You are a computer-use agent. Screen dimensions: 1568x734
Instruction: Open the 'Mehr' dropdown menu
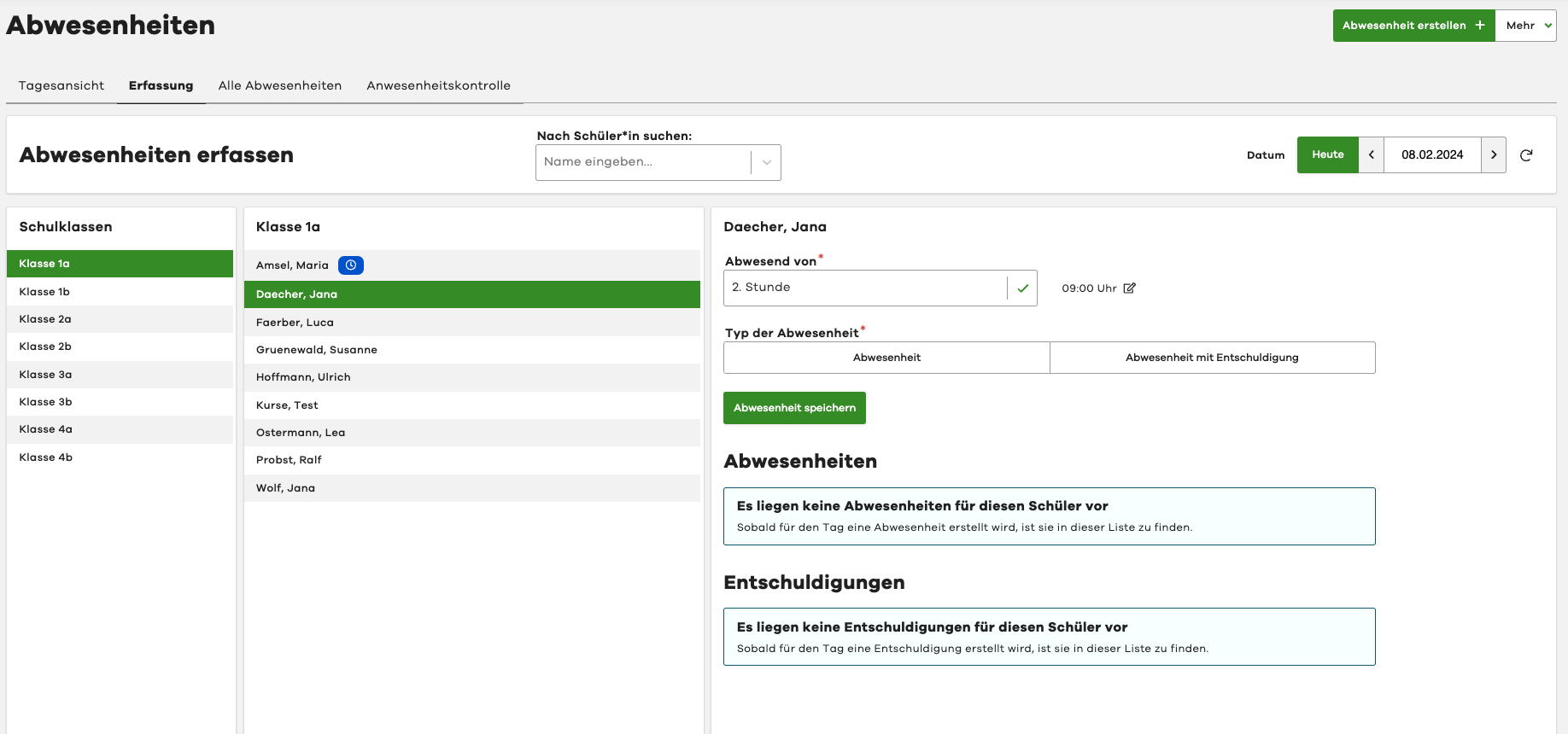(x=1525, y=26)
